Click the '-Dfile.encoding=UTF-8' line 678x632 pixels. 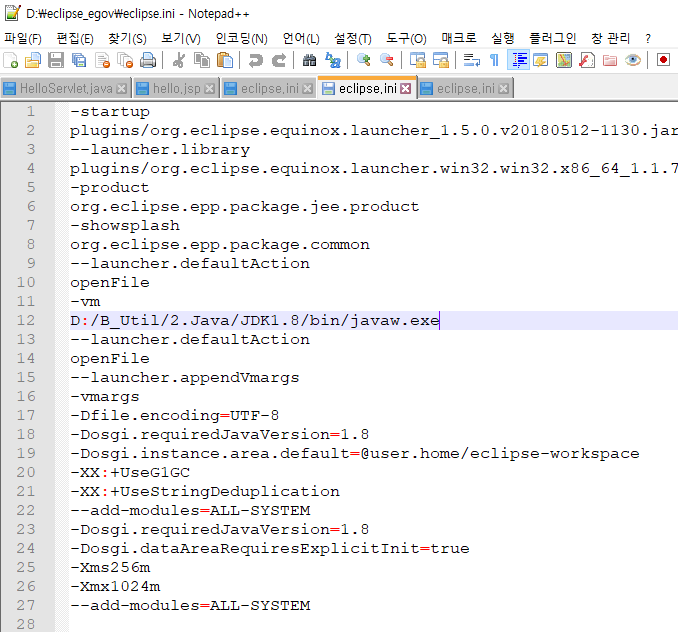(175, 416)
